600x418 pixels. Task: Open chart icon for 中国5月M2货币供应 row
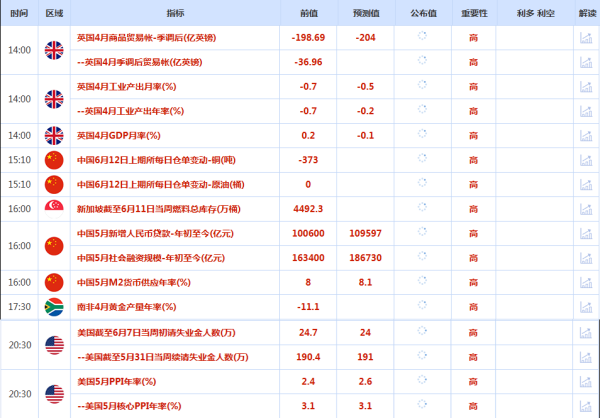[586, 282]
